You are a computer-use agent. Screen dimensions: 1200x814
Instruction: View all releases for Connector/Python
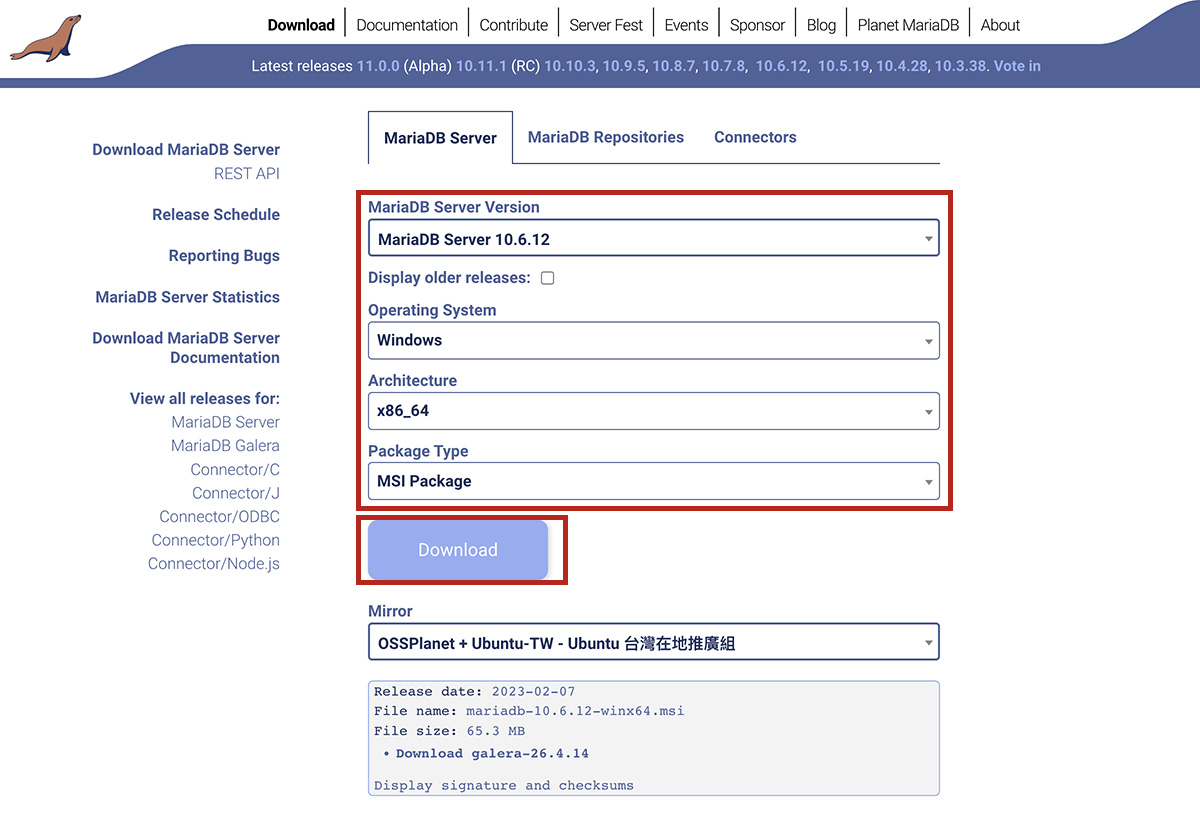tap(216, 539)
